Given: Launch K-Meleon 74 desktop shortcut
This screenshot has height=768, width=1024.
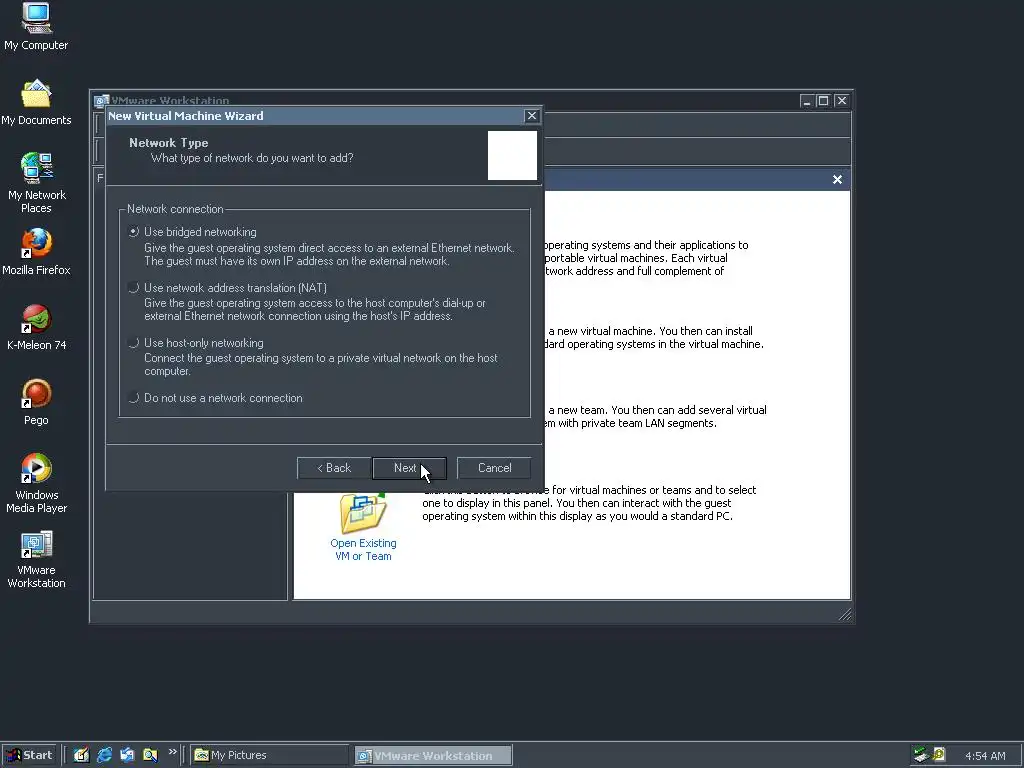Looking at the screenshot, I should (x=36, y=327).
